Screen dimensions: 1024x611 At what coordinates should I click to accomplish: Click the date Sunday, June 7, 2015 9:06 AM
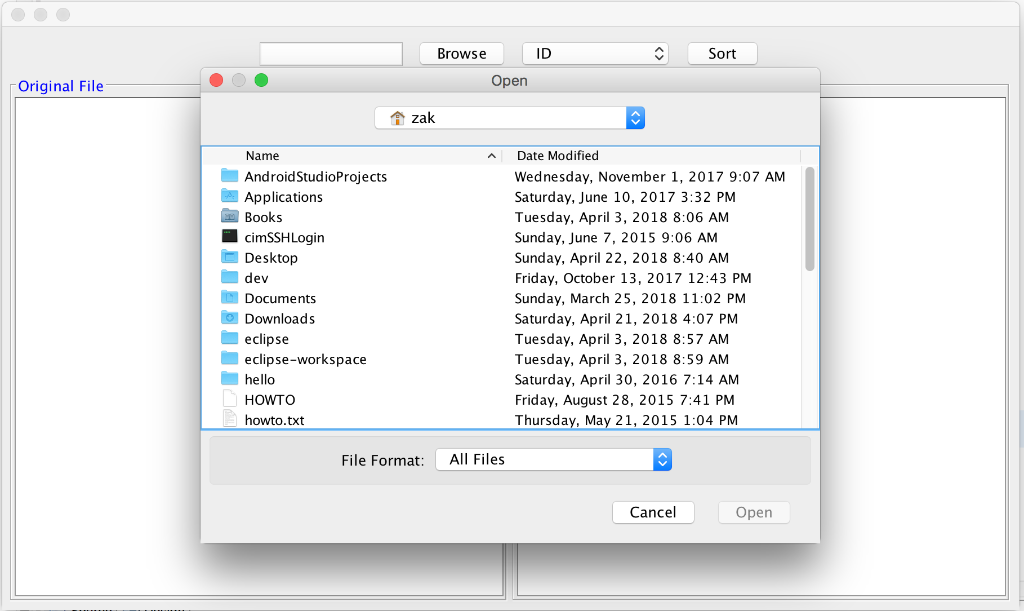point(616,238)
